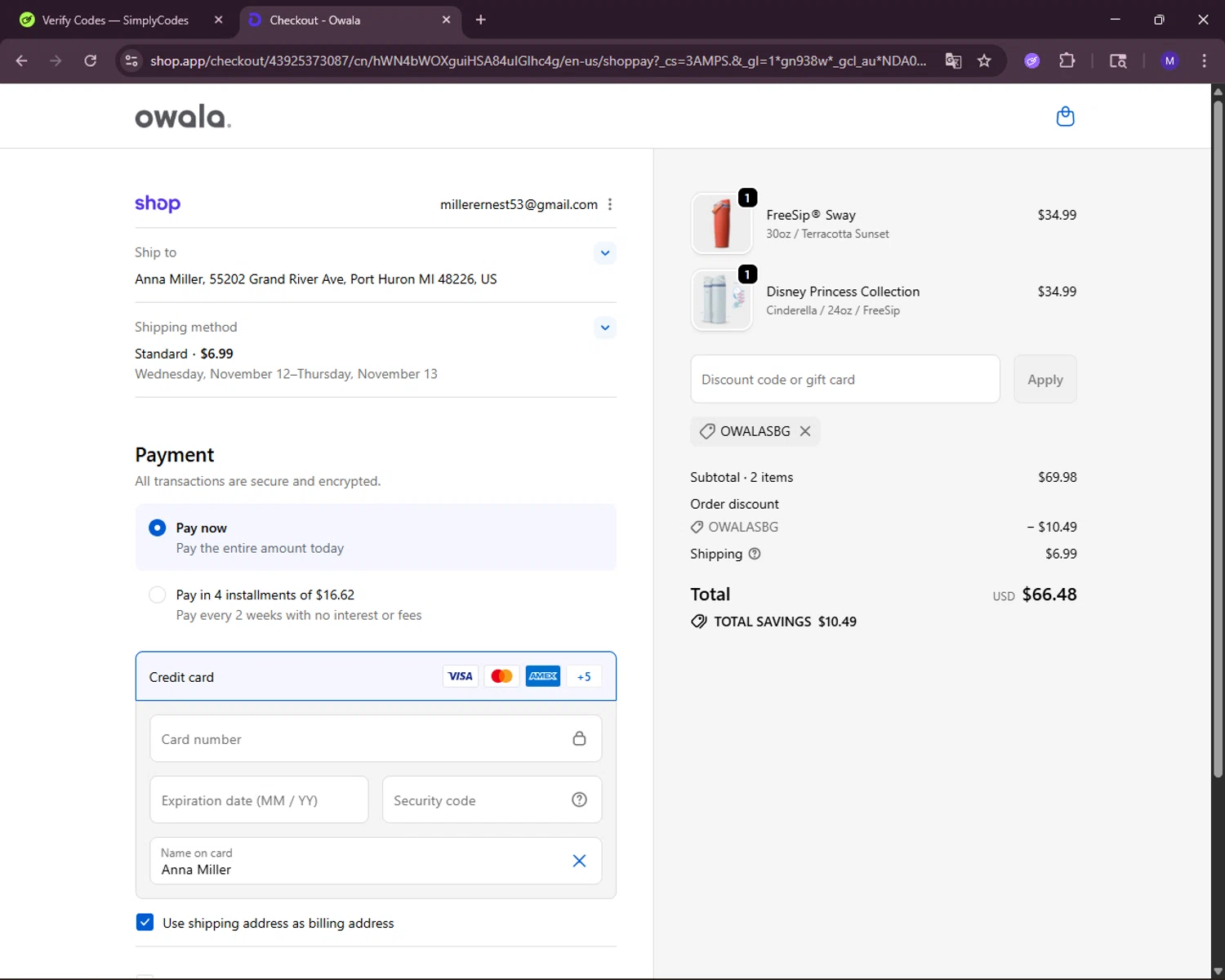Viewport: 1225px width, 980px height.
Task: Clear the Name on card field
Action: 579,861
